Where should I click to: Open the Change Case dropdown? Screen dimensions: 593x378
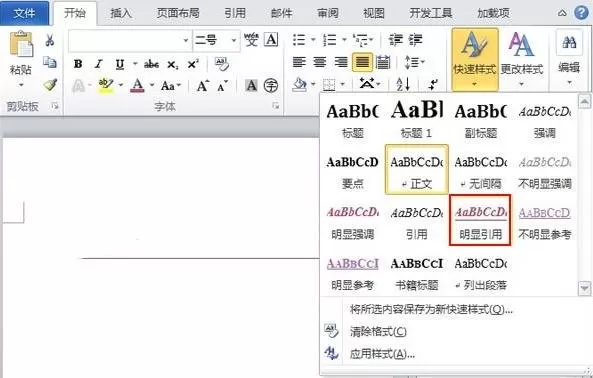(x=171, y=86)
